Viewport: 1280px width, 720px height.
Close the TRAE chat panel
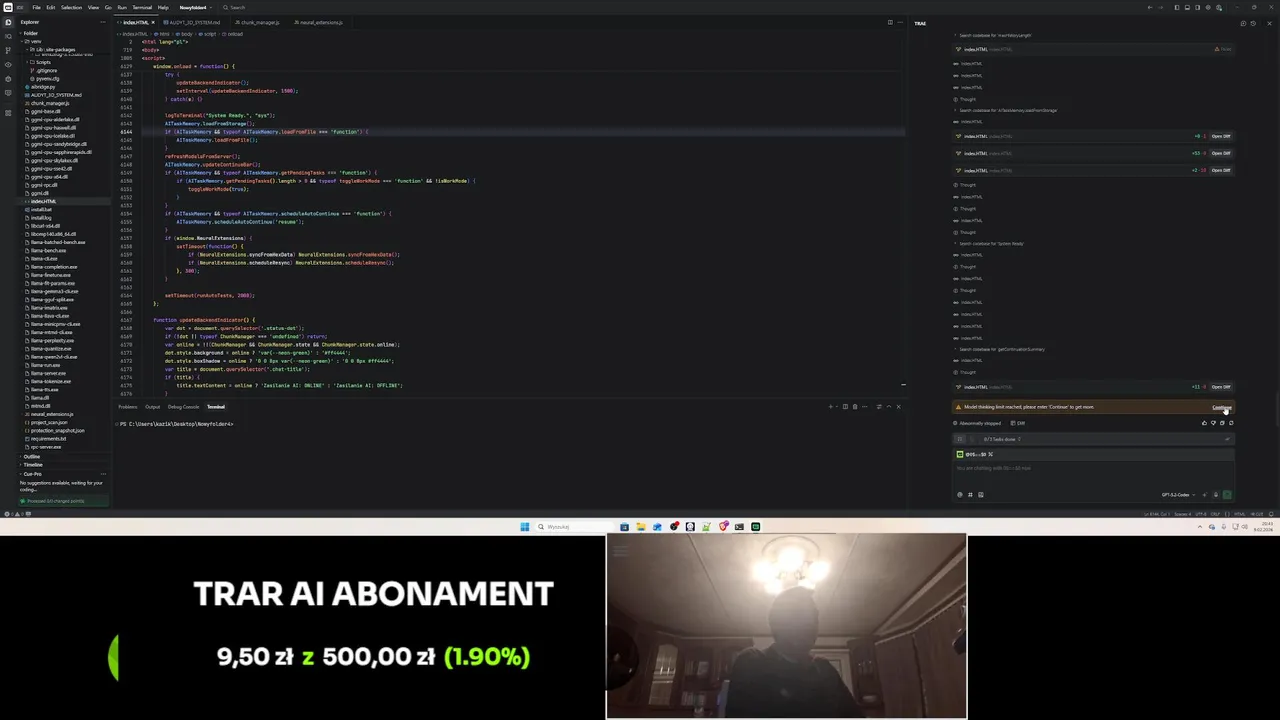[x=1269, y=23]
